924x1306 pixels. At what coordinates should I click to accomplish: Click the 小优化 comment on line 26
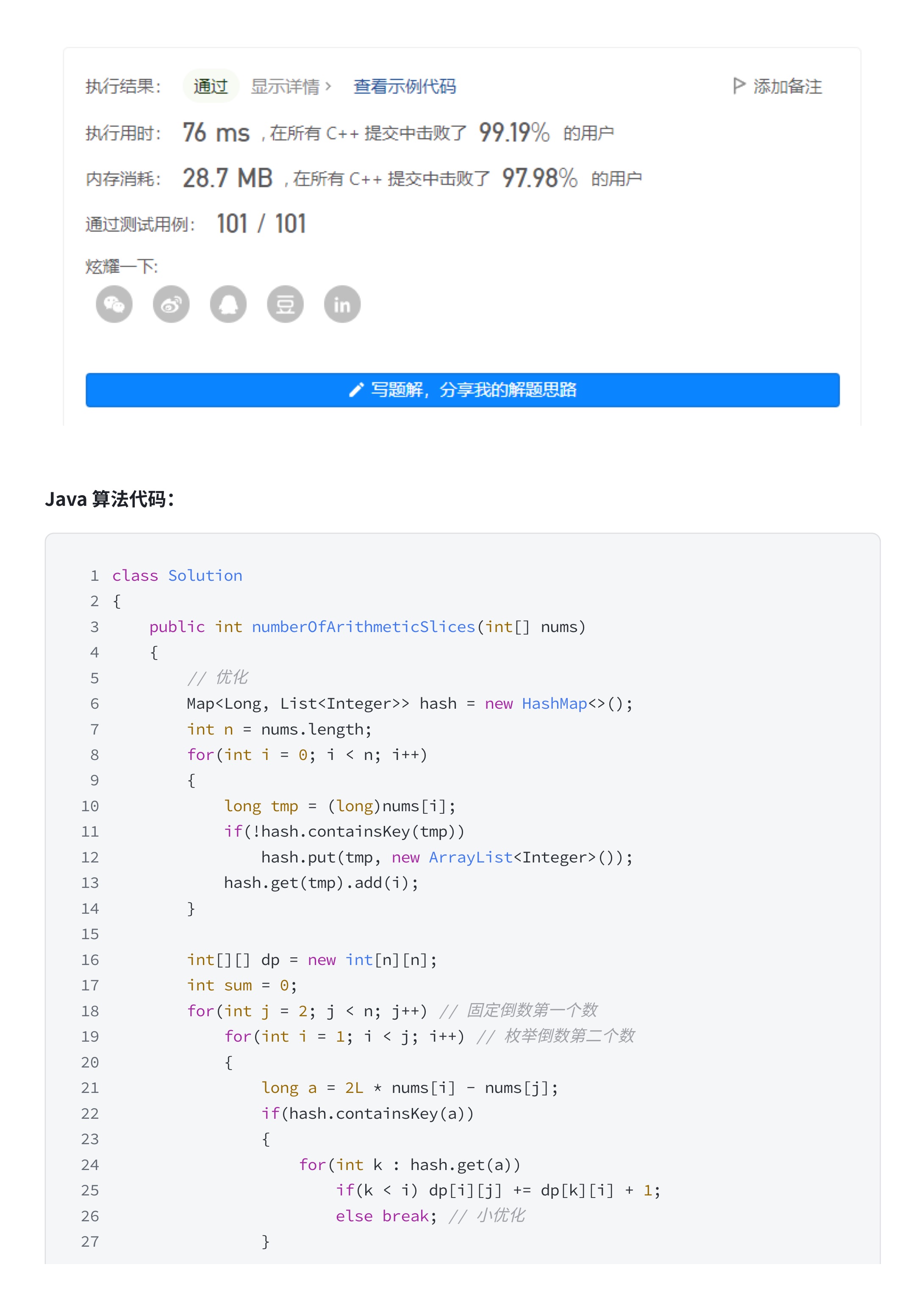pyautogui.click(x=500, y=1215)
